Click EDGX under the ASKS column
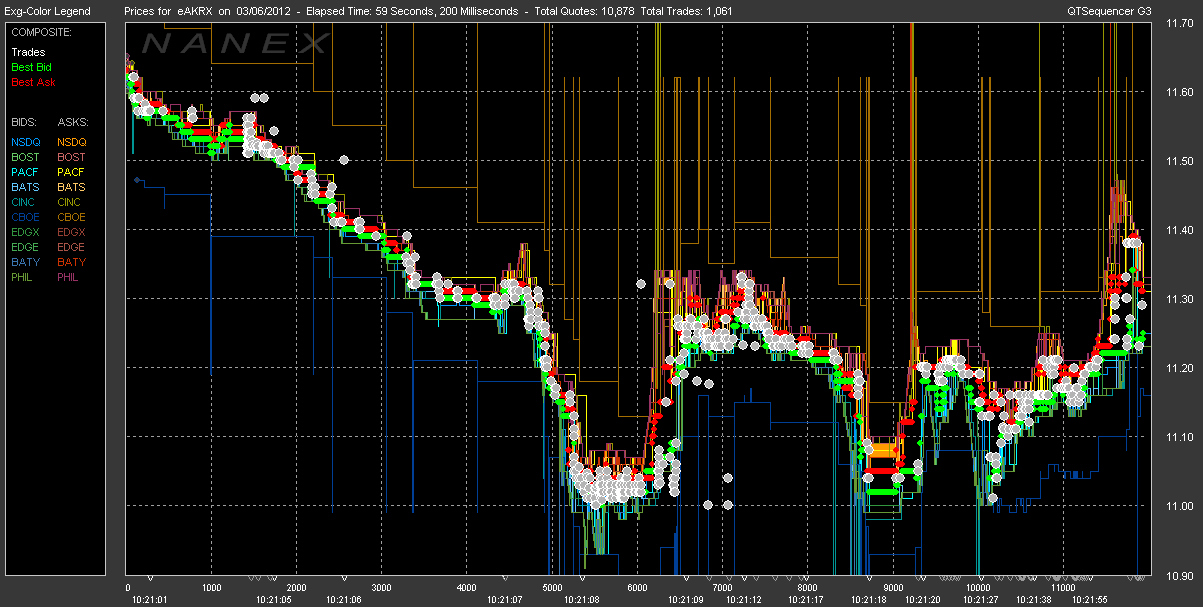The width and height of the screenshot is (1203, 607). click(x=72, y=232)
